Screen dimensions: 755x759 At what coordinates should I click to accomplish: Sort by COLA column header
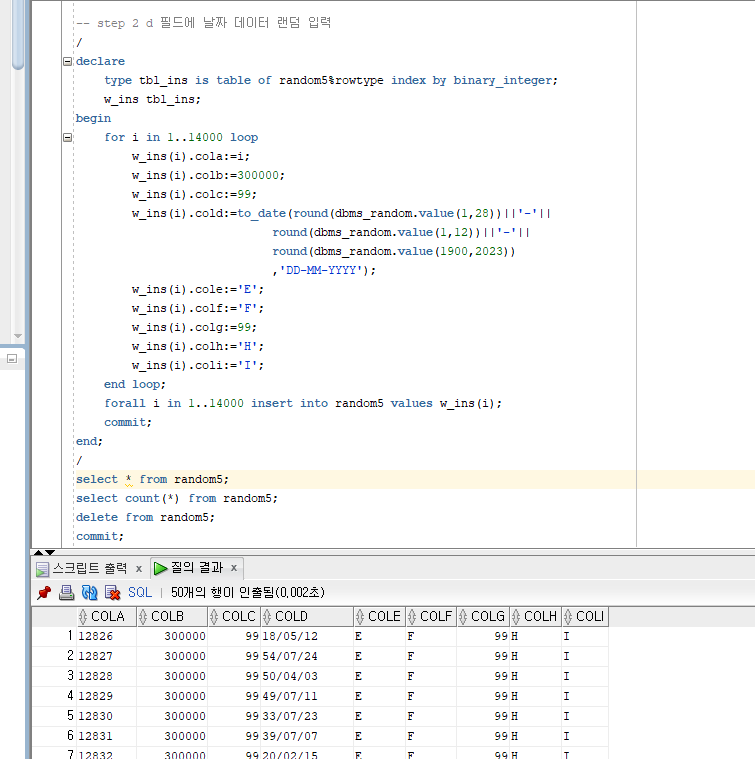[107, 616]
